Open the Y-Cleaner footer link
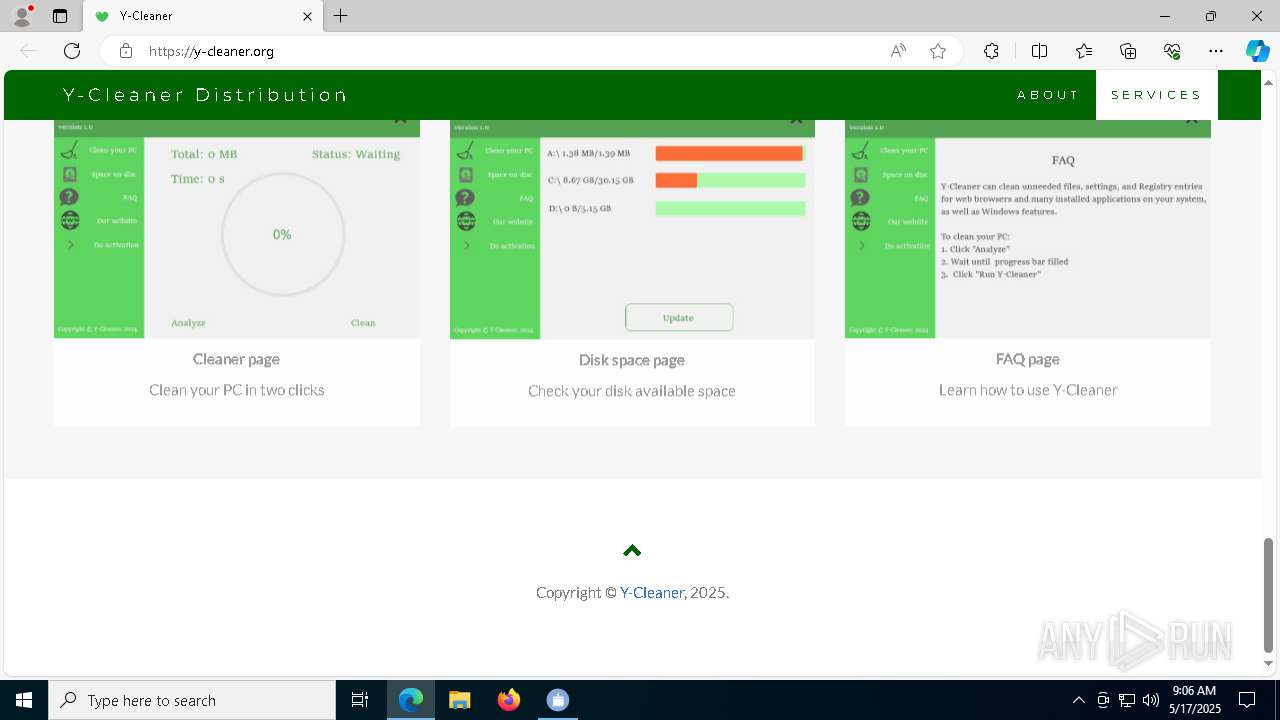The width and height of the screenshot is (1280, 720). pyautogui.click(x=652, y=592)
